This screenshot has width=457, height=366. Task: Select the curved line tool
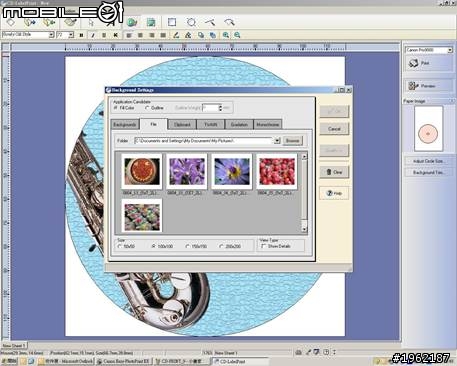point(229,22)
